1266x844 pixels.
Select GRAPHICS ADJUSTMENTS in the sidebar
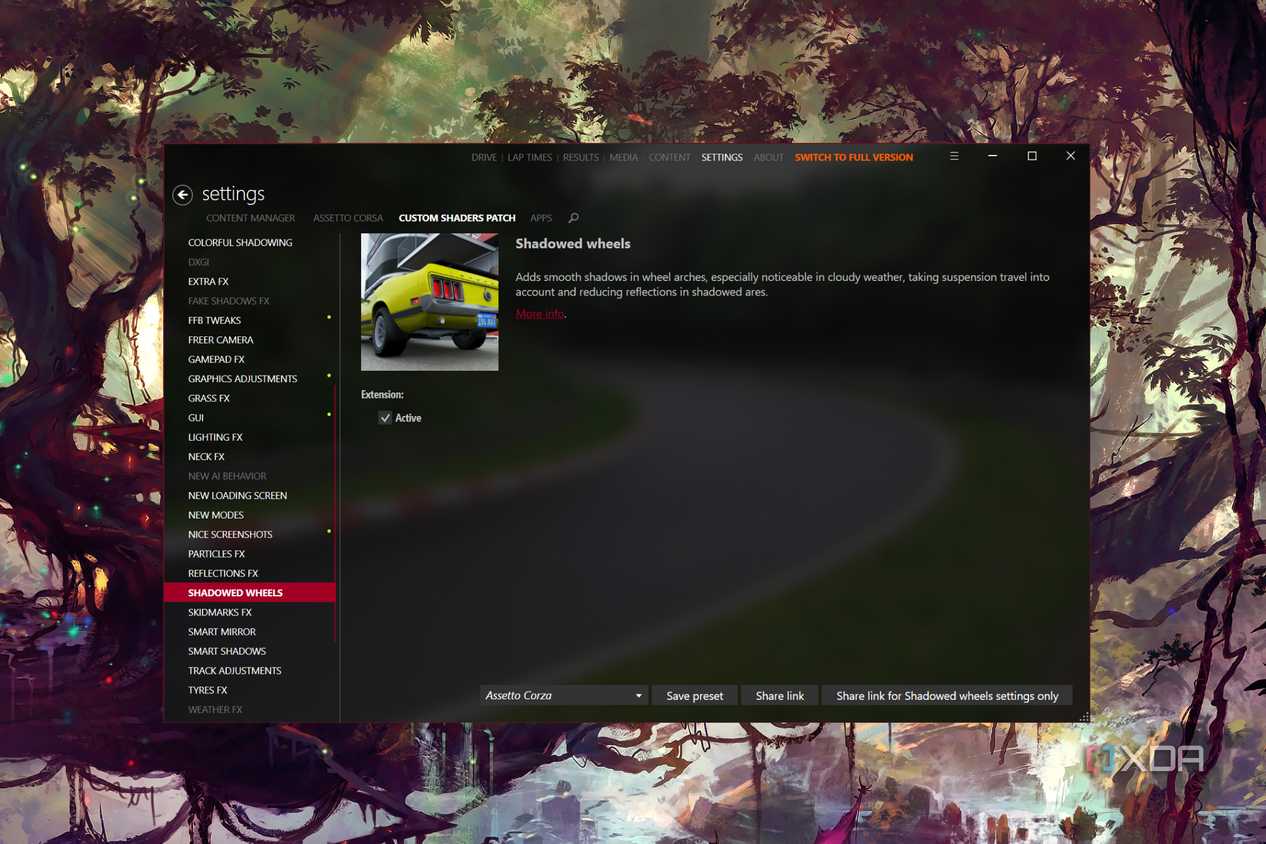click(242, 378)
